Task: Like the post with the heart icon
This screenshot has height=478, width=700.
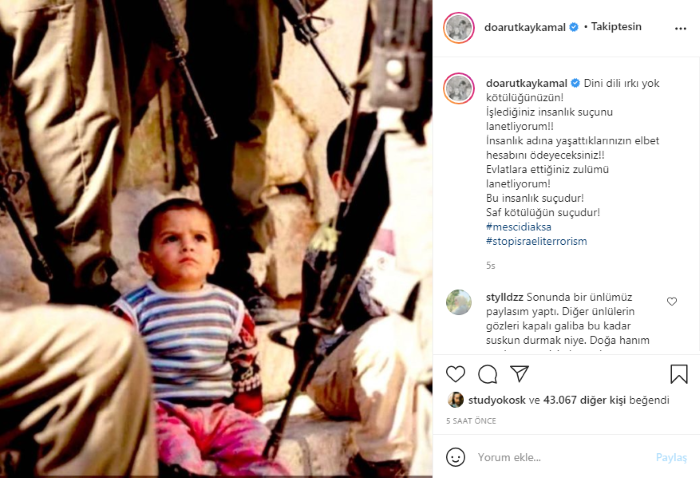Action: tap(455, 374)
